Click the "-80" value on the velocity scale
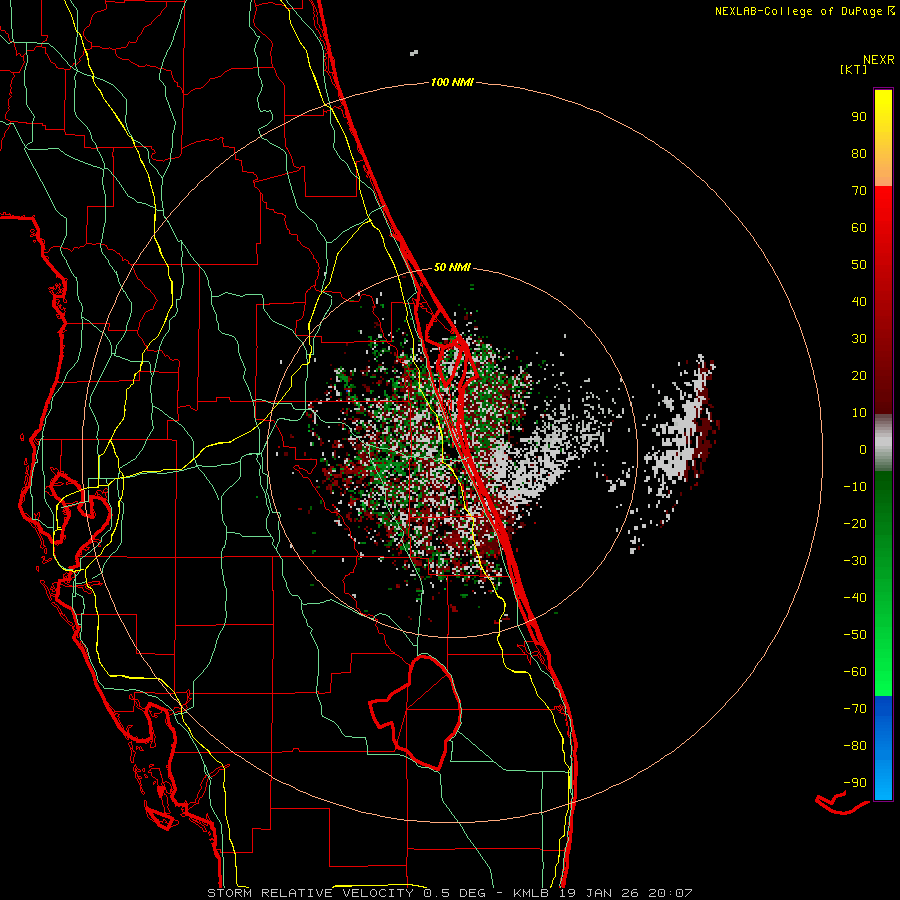The image size is (900, 900). click(x=855, y=746)
